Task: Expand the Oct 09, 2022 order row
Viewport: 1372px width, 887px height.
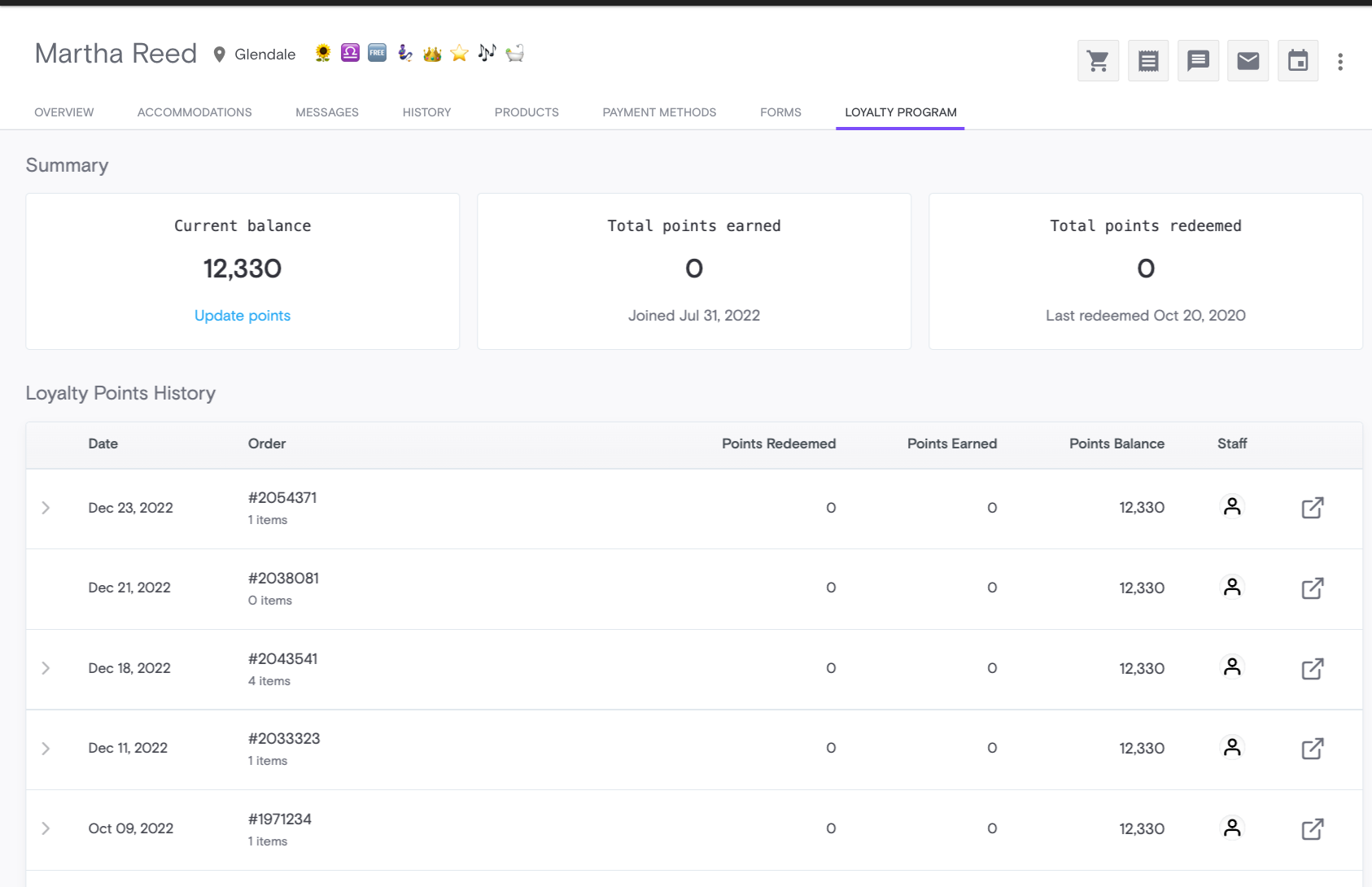Action: 46,828
